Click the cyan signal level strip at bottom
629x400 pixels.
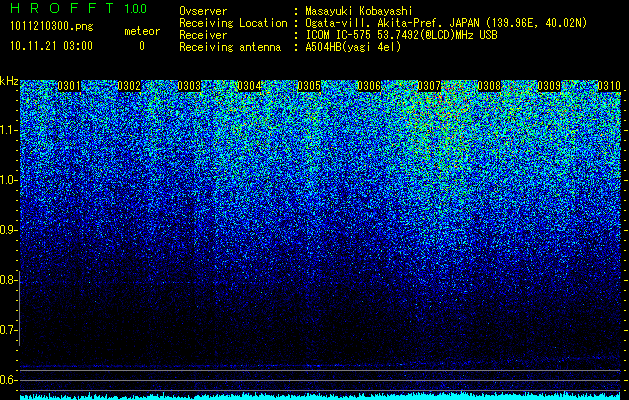pos(320,396)
